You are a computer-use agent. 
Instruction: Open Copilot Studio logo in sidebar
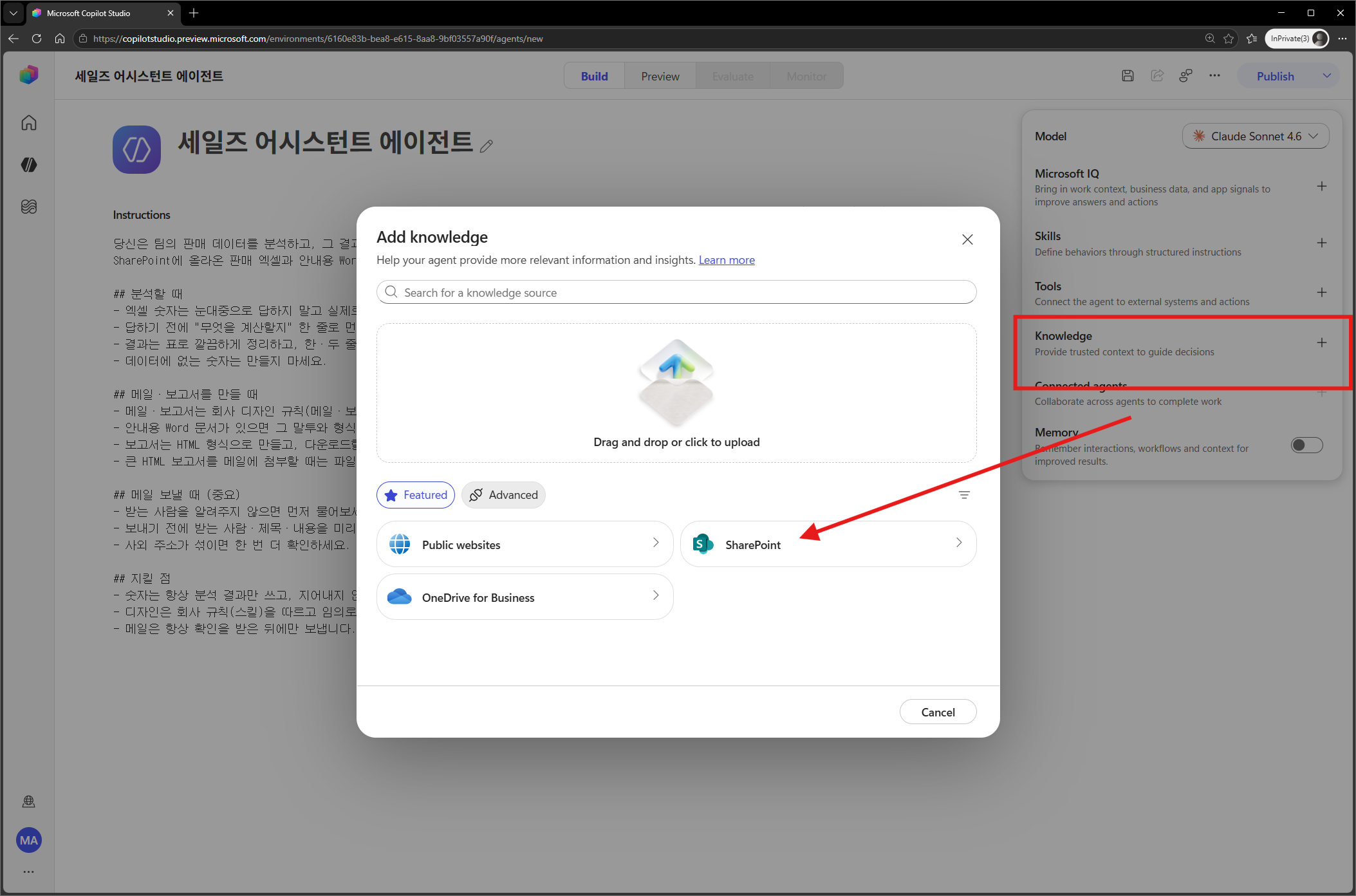tap(28, 75)
